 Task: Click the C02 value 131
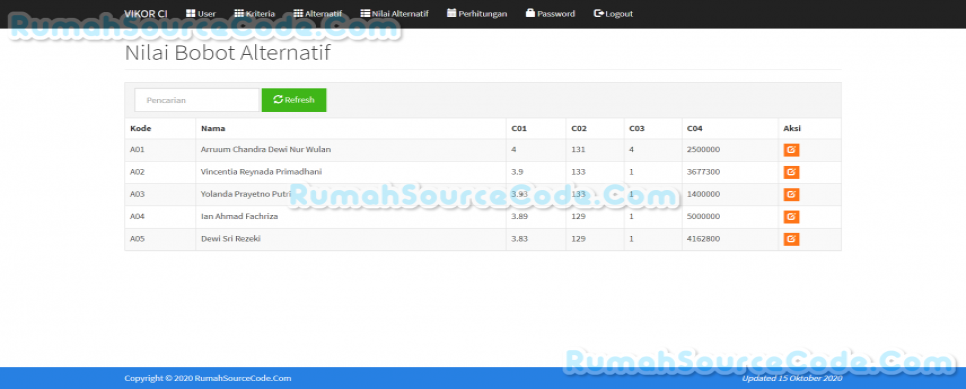coord(578,150)
